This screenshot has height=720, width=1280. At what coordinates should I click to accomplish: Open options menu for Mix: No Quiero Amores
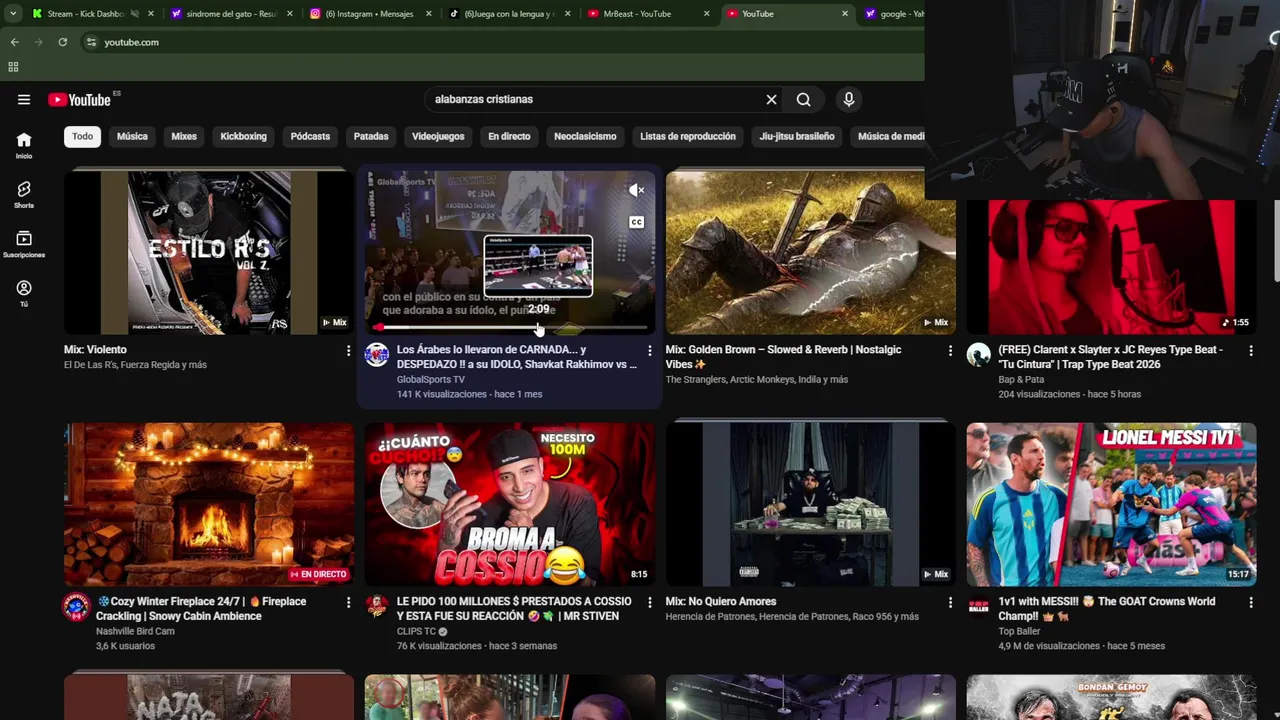pos(950,603)
